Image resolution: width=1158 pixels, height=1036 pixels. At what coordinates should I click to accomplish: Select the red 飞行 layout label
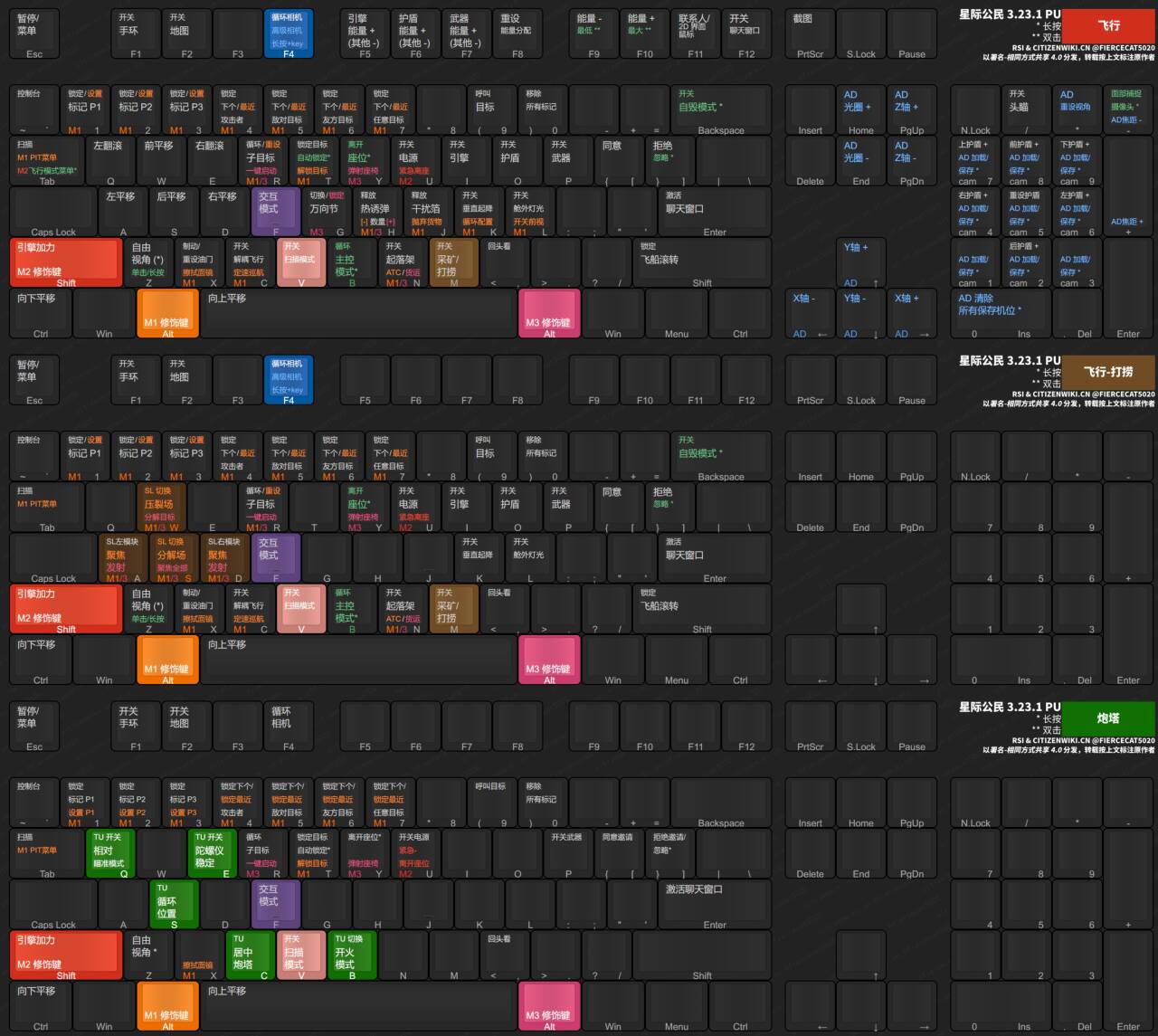click(1108, 26)
